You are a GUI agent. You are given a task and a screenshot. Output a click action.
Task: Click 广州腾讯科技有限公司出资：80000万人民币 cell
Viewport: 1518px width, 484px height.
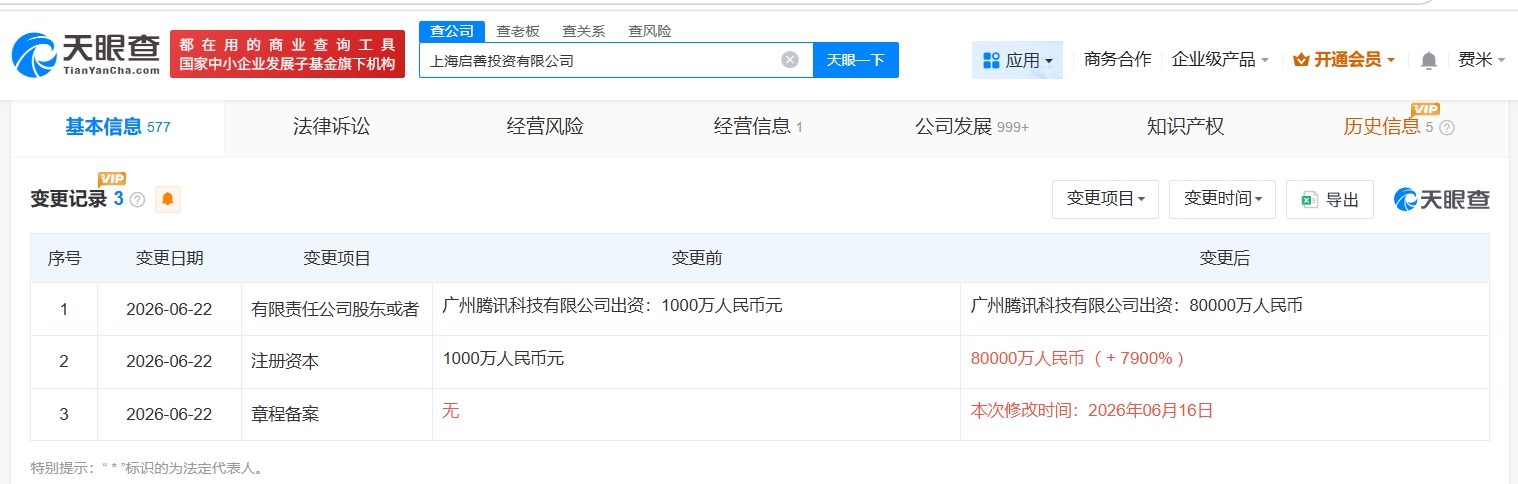[x=1225, y=309]
